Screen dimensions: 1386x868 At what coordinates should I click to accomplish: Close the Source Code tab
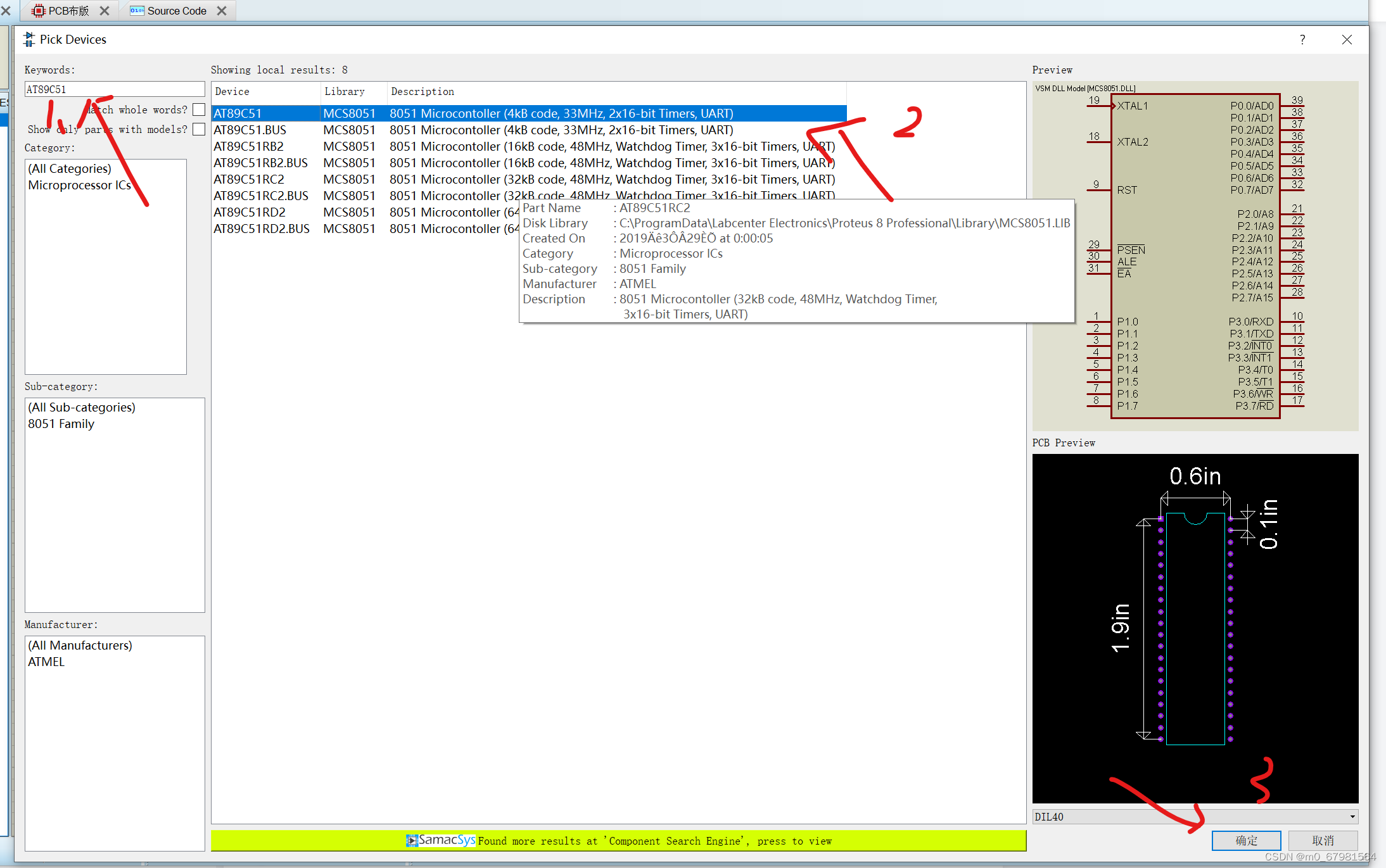[222, 11]
